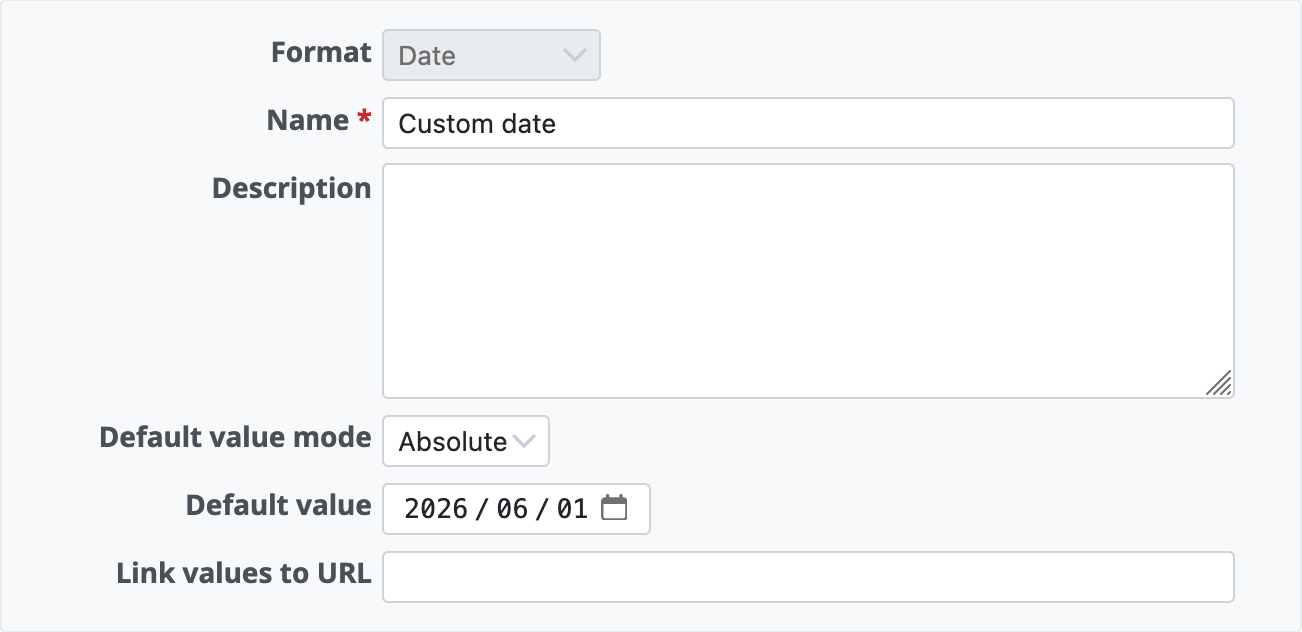Image resolution: width=1302 pixels, height=632 pixels.
Task: Select the year 2026 segment
Action: 436,509
